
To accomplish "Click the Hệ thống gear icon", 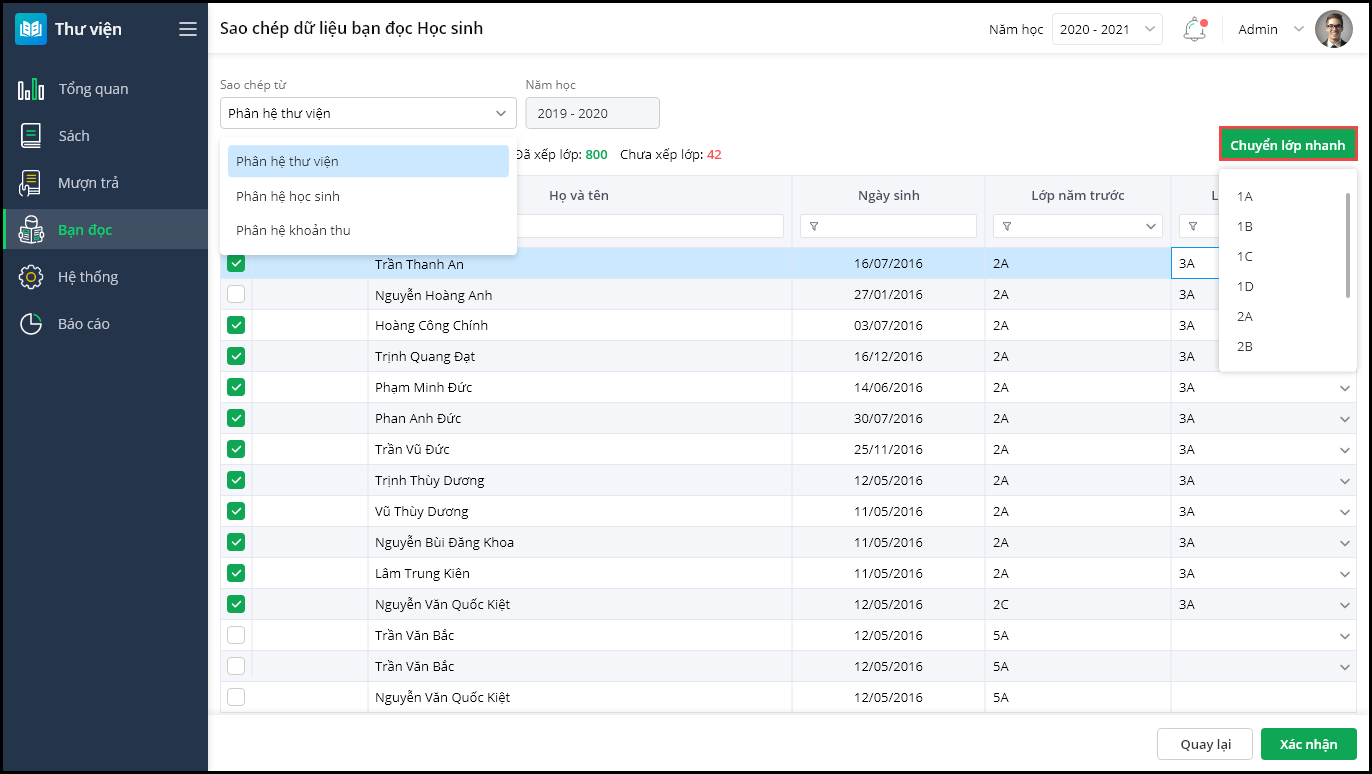I will pyautogui.click(x=31, y=277).
